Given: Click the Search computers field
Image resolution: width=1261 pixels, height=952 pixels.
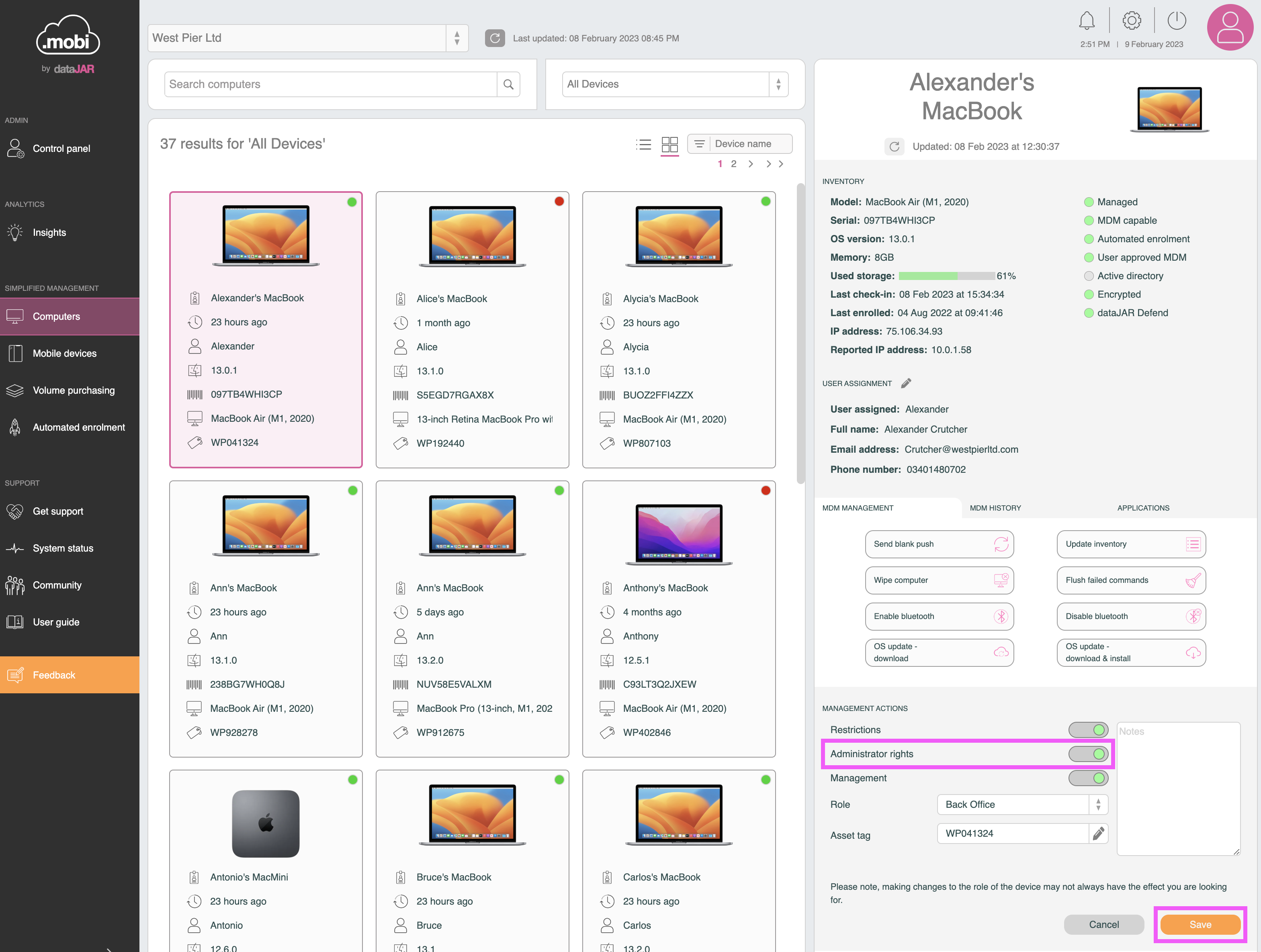Looking at the screenshot, I should (331, 84).
